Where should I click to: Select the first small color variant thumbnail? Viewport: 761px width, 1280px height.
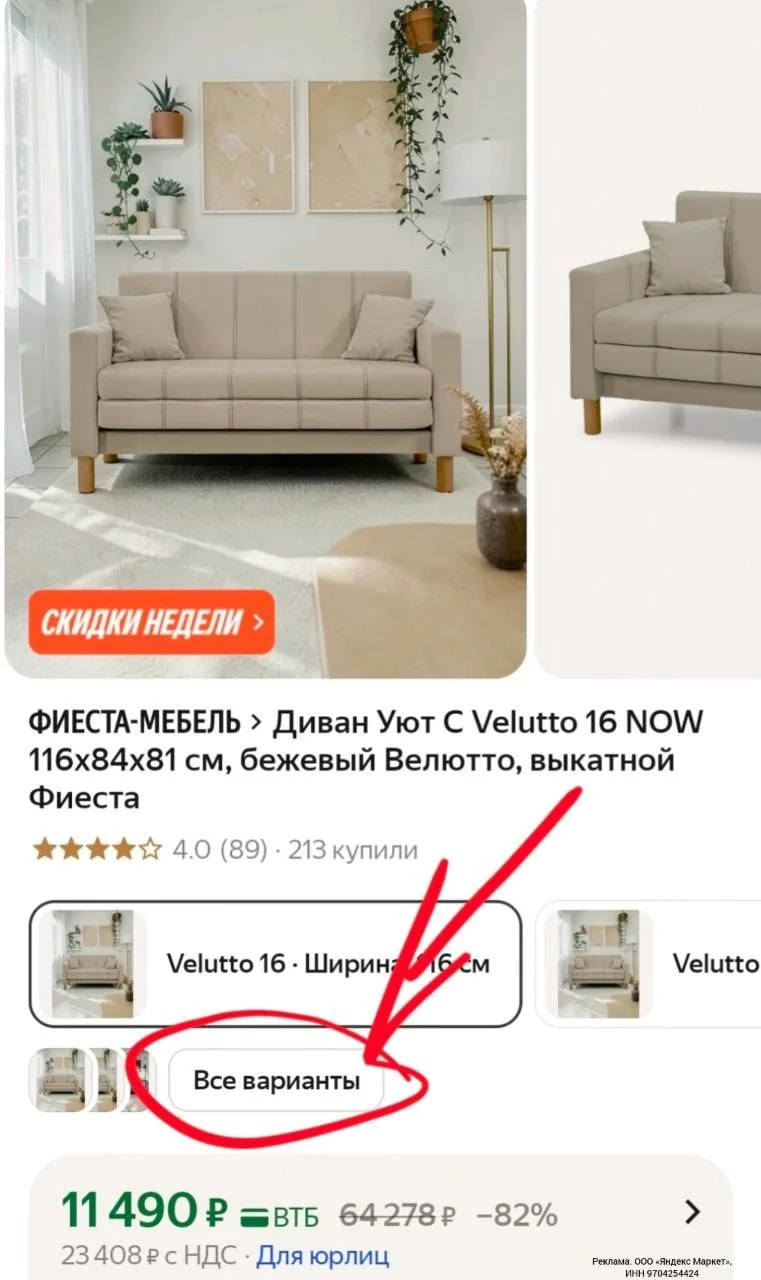tap(60, 1080)
